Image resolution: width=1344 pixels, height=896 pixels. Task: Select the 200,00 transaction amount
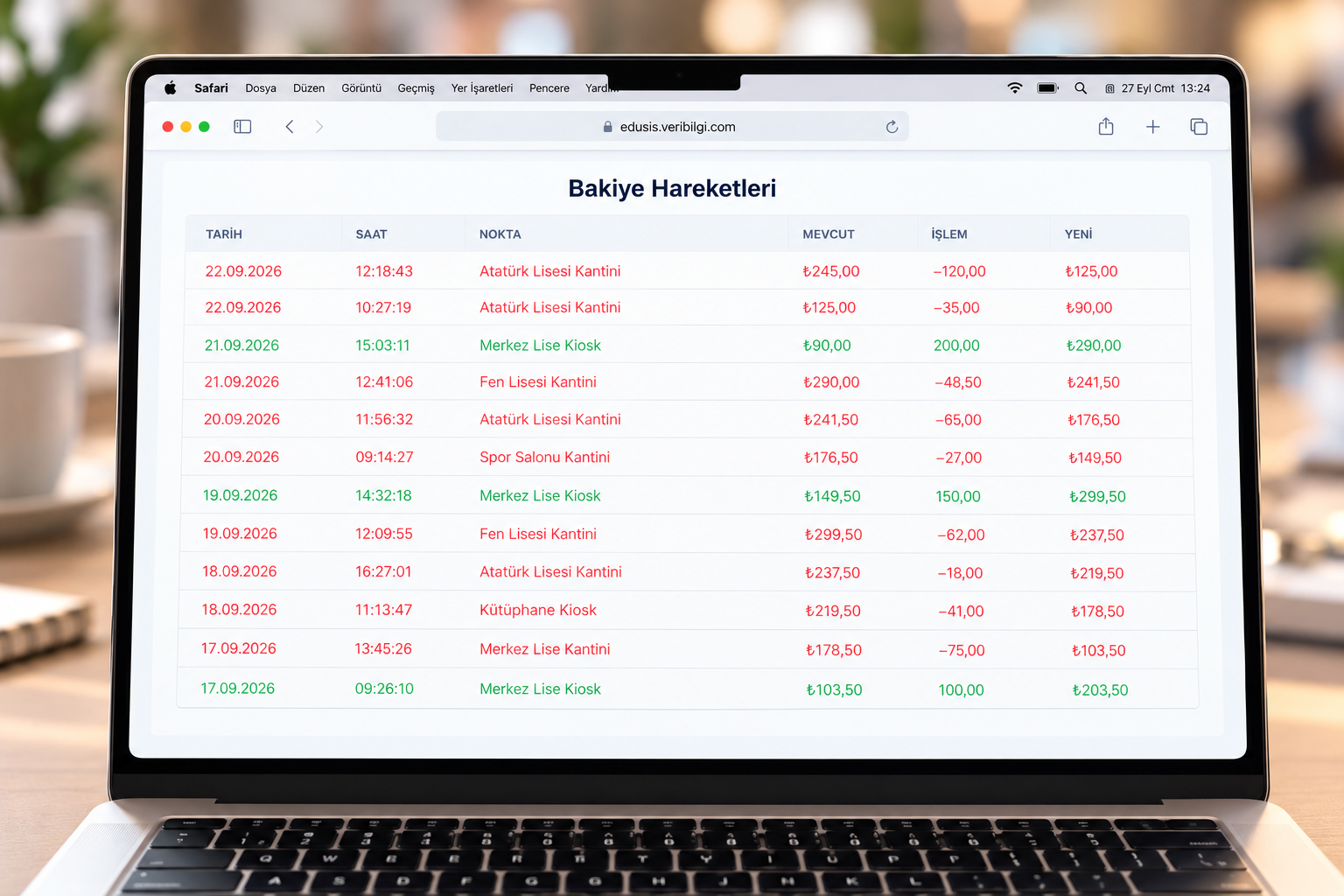coord(956,346)
